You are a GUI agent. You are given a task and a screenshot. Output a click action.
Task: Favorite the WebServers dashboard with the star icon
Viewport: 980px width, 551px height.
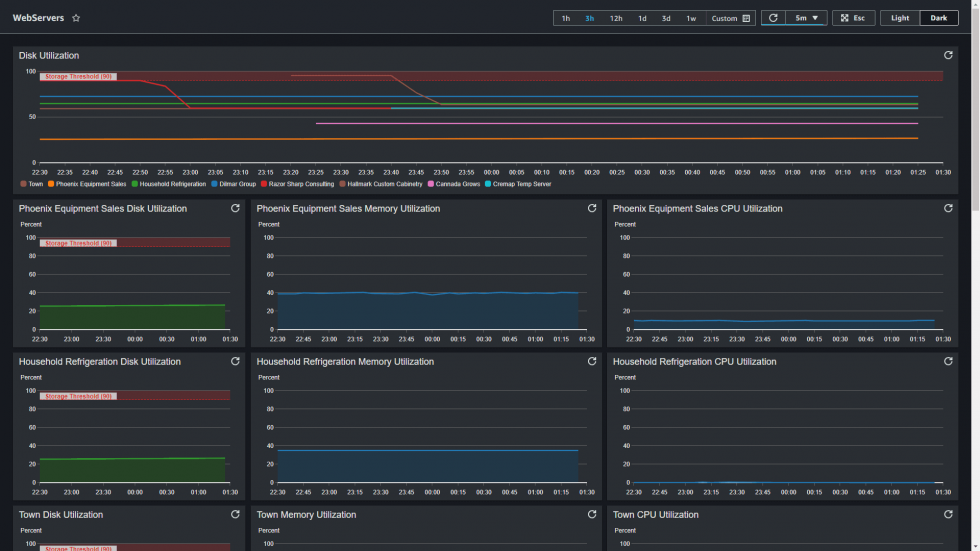point(76,18)
